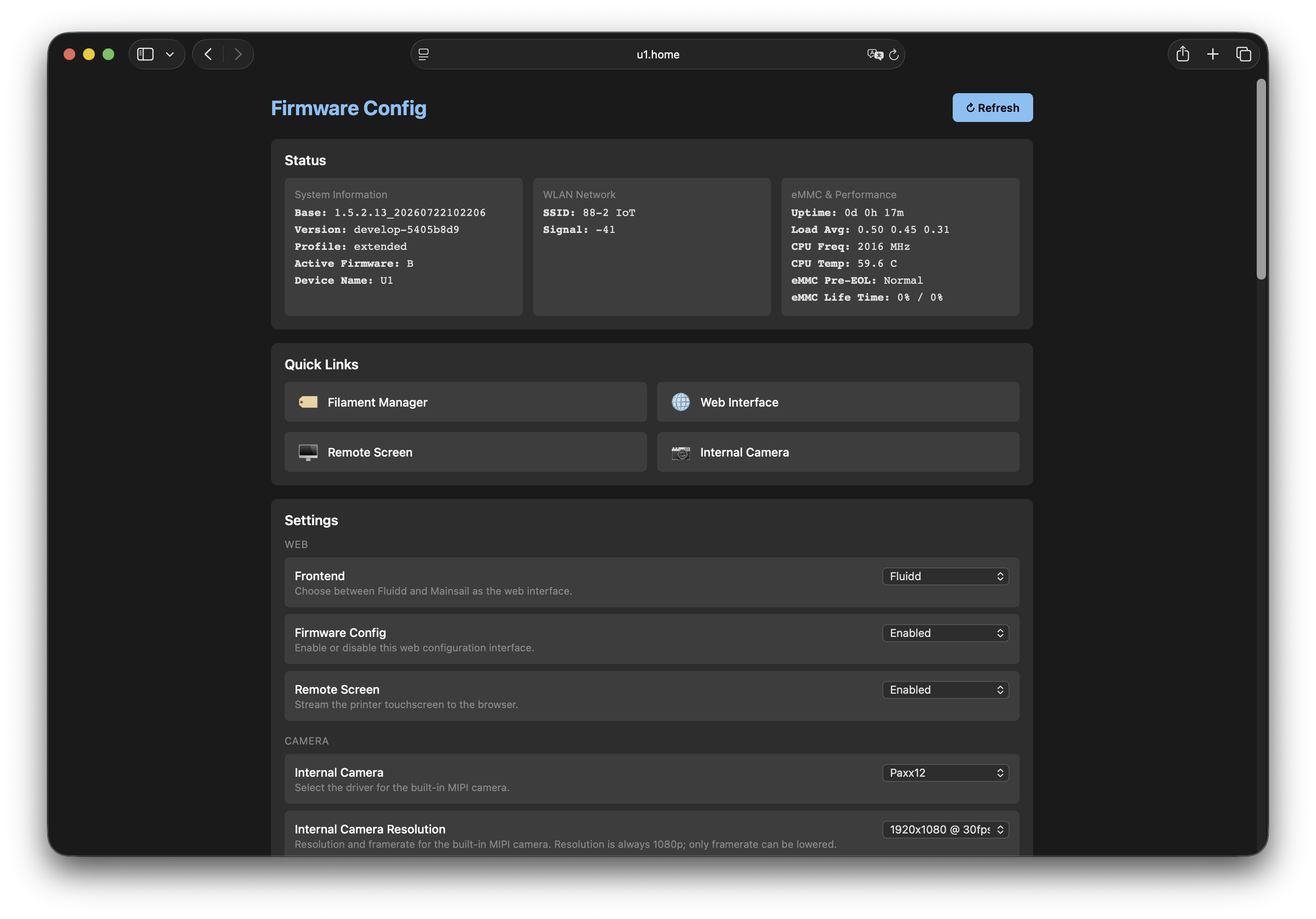Click the u1.home address field
The height and width of the screenshot is (919, 1316).
pyautogui.click(x=658, y=55)
